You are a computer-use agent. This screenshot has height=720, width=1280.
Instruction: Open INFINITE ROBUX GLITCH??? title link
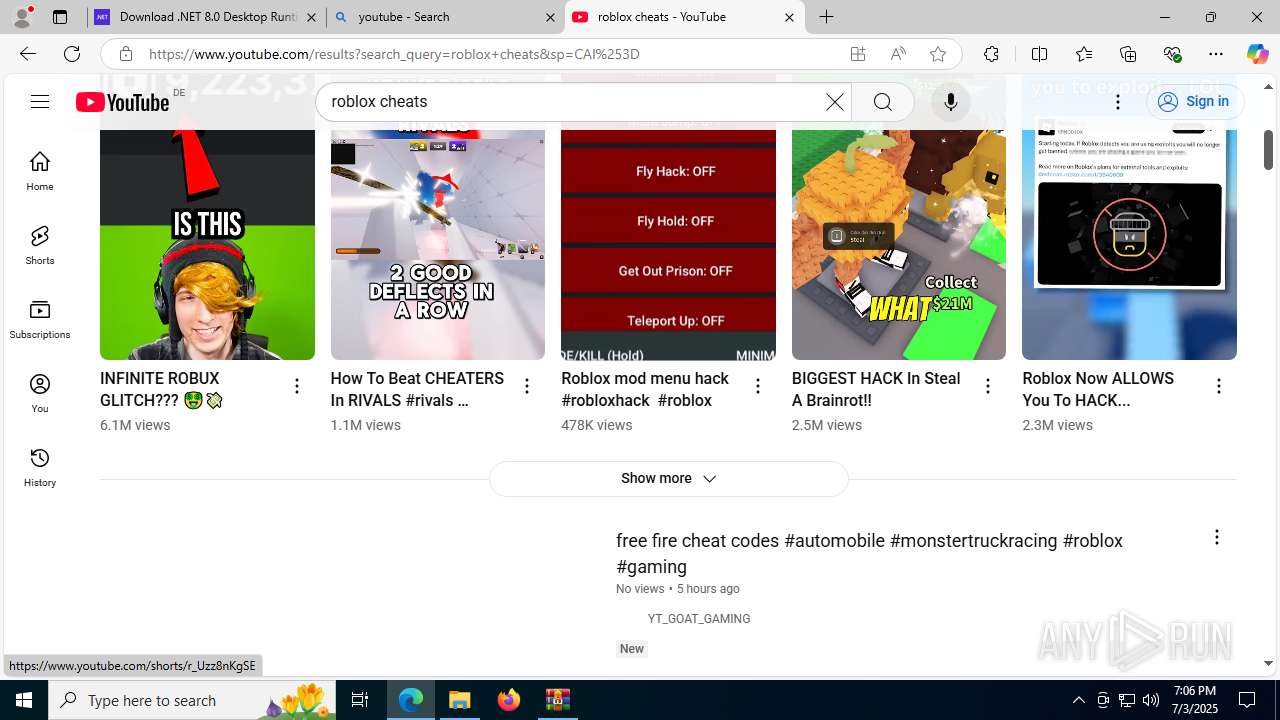(x=162, y=390)
